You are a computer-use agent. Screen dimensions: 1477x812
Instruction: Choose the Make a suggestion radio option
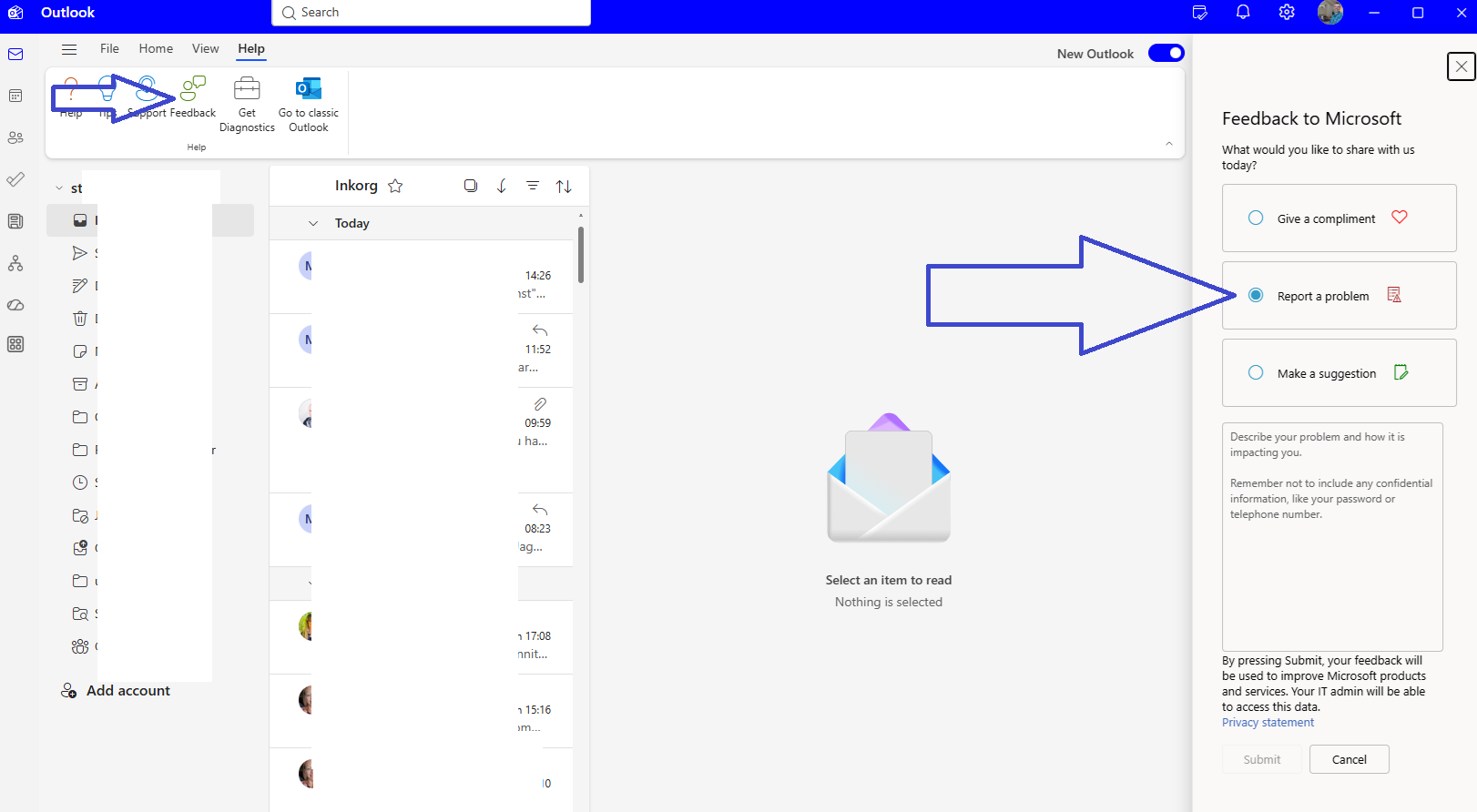click(x=1256, y=373)
